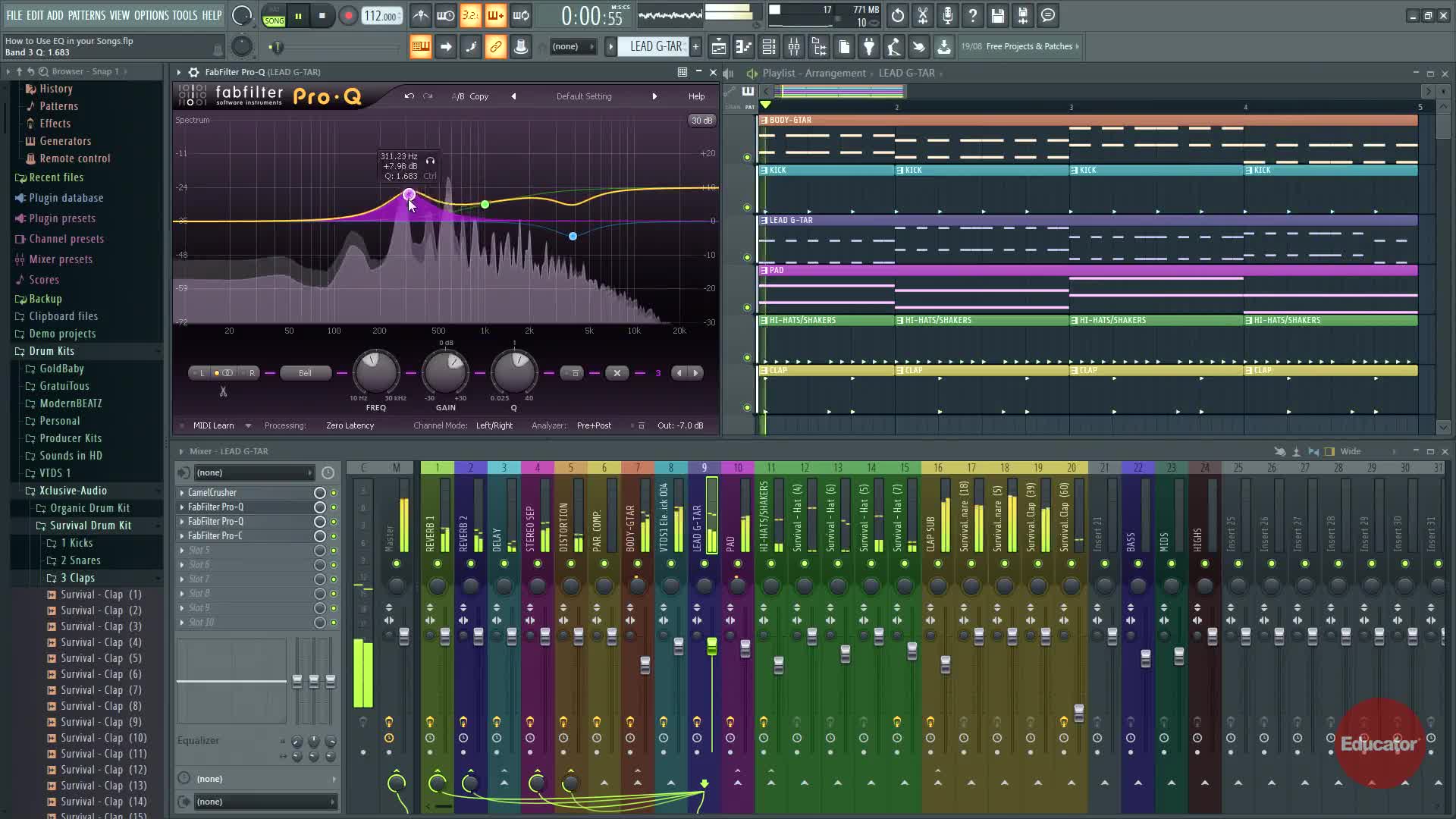
Task: Open the OPTIONS menu
Action: coord(151,15)
